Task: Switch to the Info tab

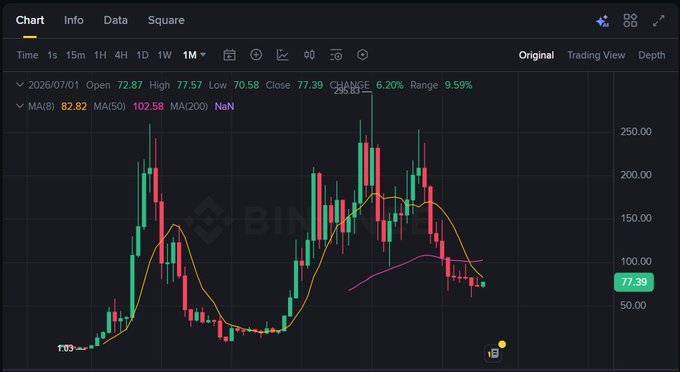Action: pyautogui.click(x=74, y=20)
